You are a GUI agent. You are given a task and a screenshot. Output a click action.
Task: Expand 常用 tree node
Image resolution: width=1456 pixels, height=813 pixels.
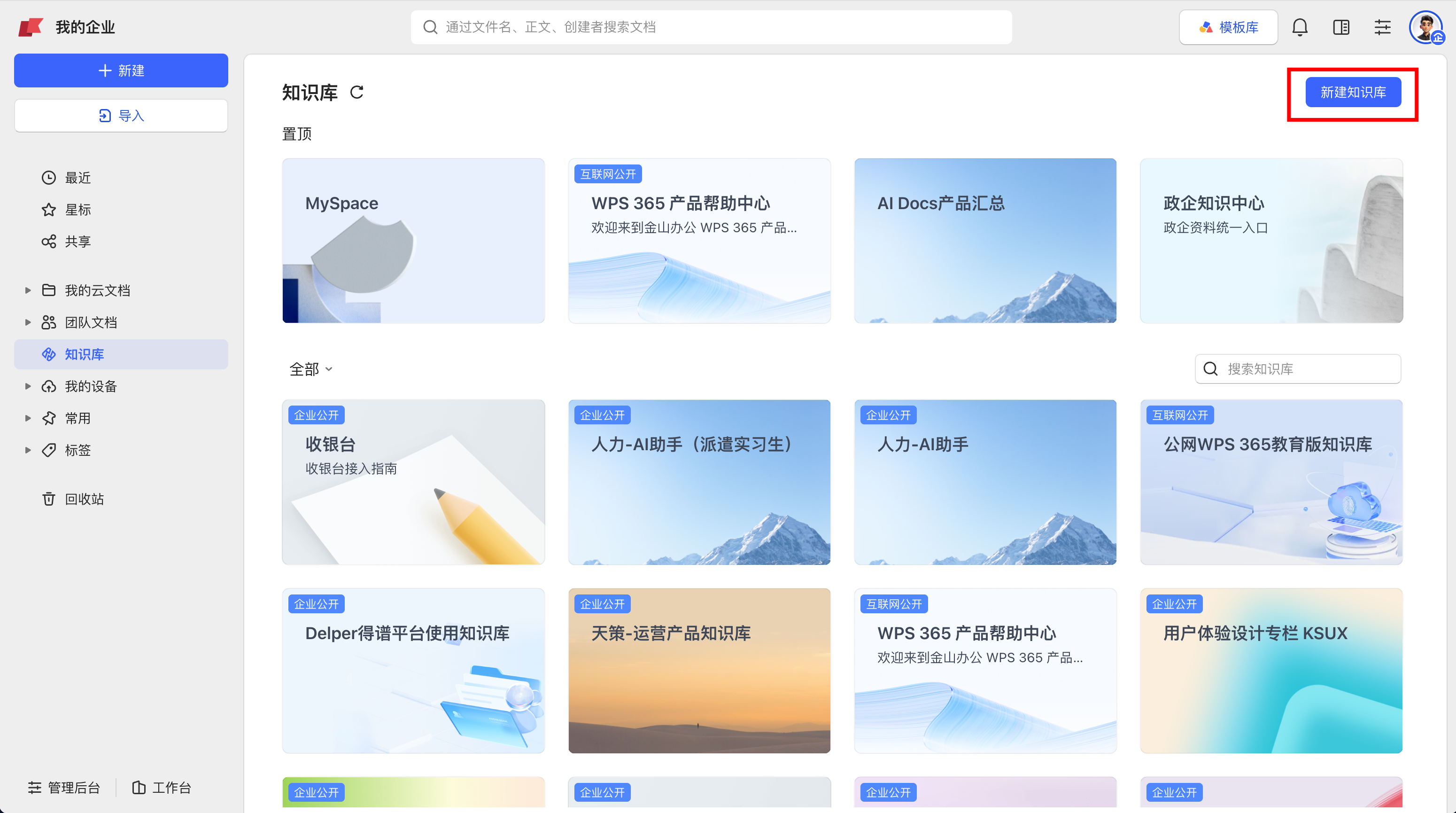(x=28, y=418)
